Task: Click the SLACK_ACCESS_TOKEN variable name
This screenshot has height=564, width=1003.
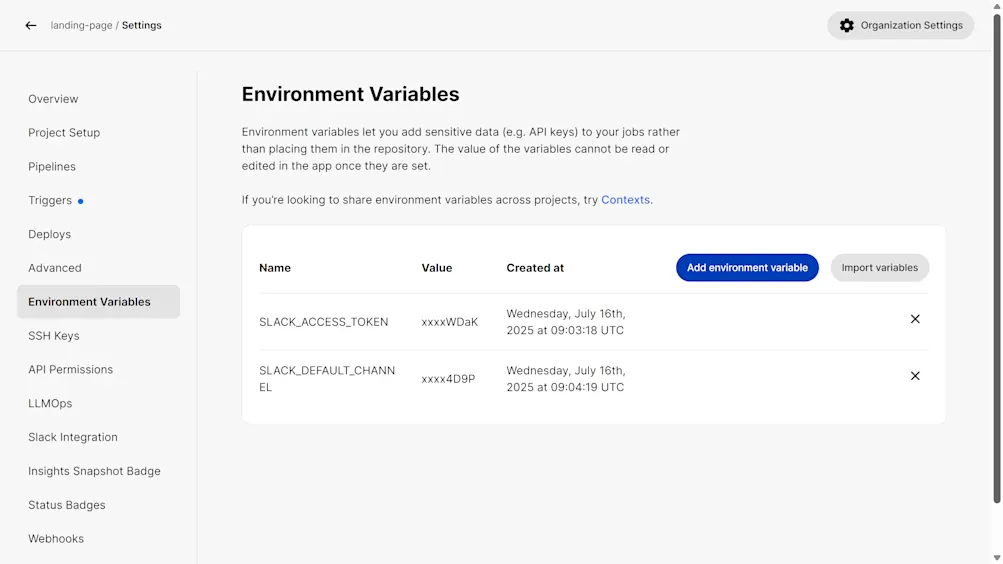Action: coord(323,322)
